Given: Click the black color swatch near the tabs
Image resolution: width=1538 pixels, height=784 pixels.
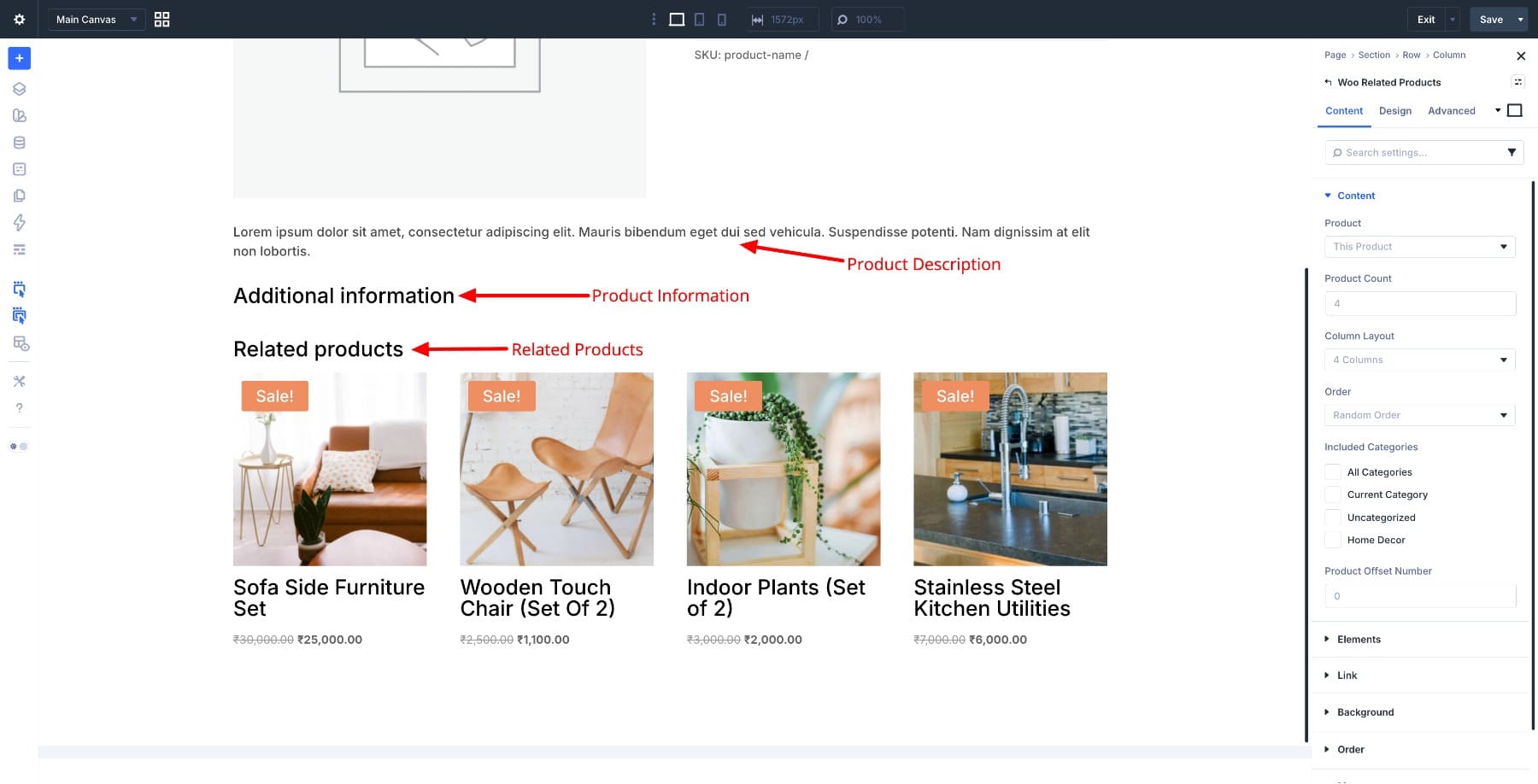Looking at the screenshot, I should 1515,110.
